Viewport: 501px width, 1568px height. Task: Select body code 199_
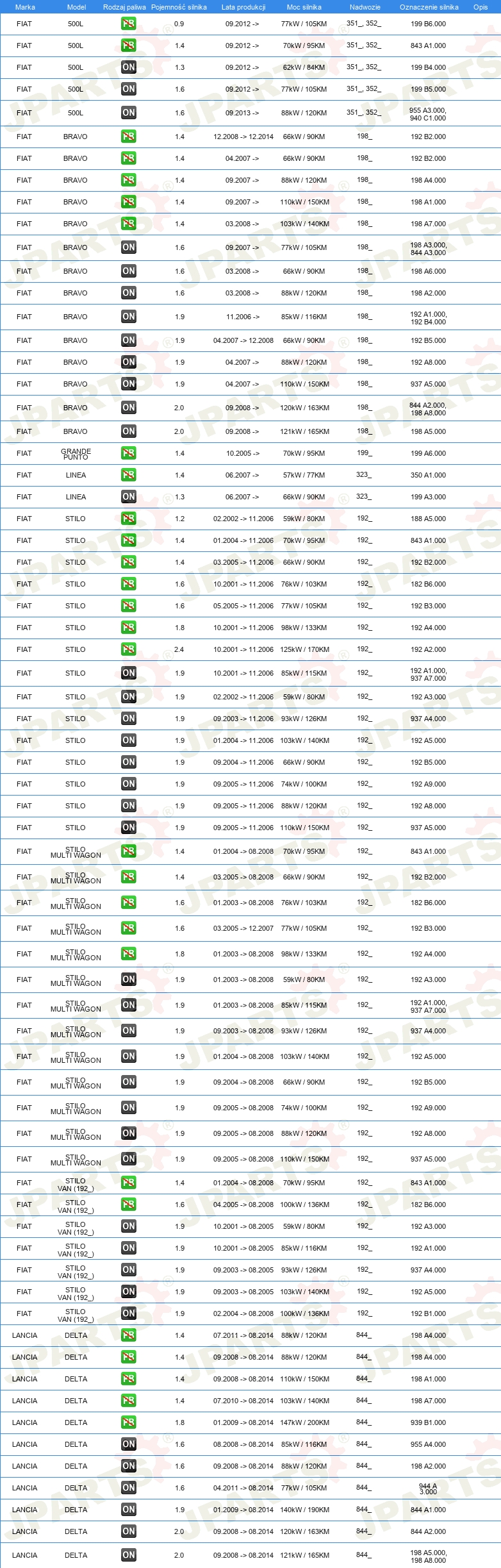365,453
